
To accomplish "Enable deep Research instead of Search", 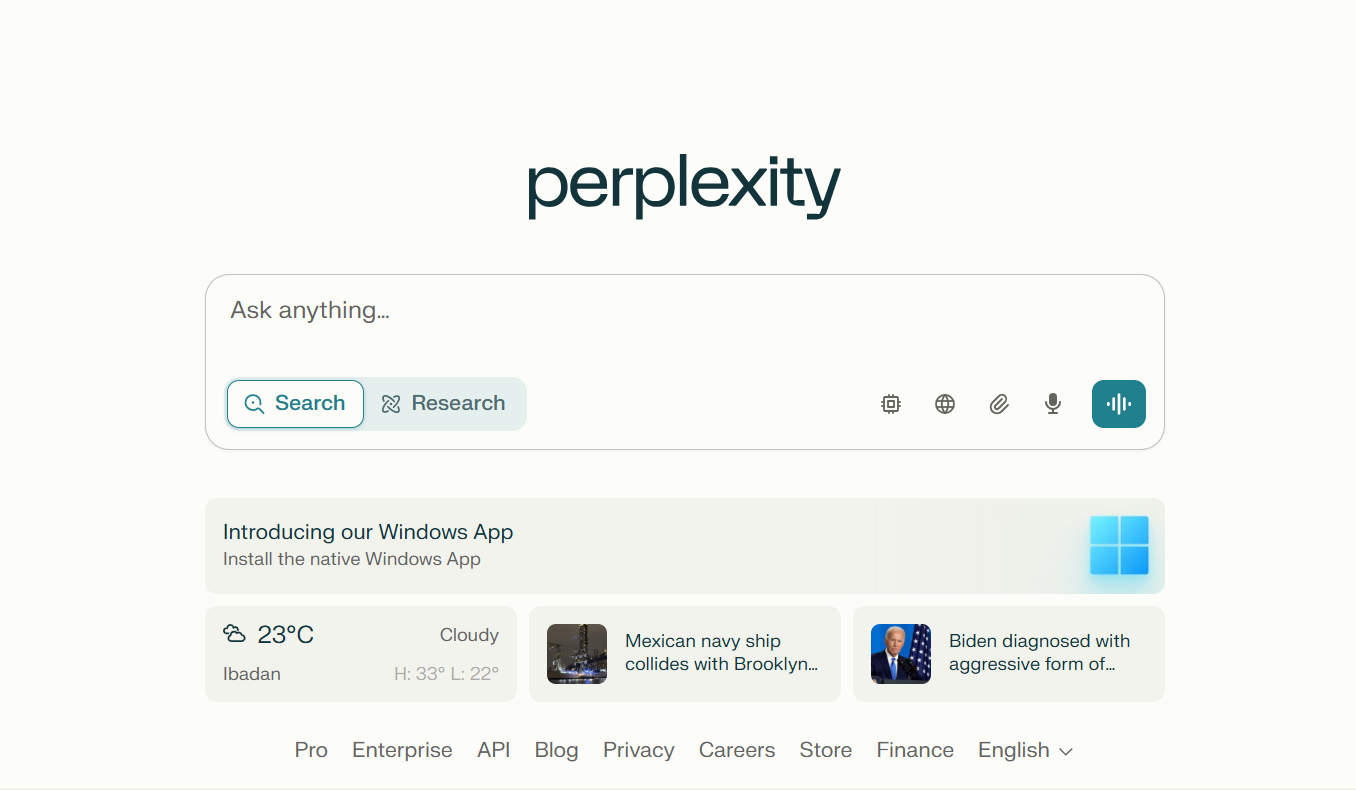I will pyautogui.click(x=446, y=403).
